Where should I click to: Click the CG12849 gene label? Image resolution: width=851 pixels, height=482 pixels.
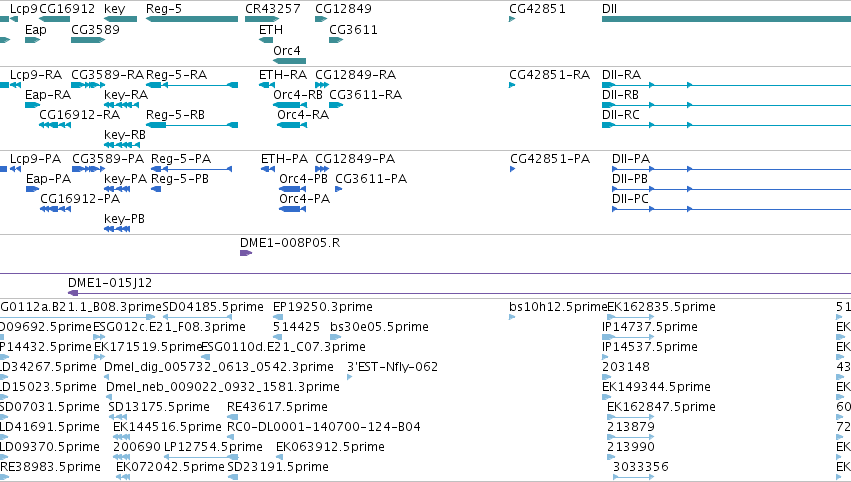pos(344,9)
